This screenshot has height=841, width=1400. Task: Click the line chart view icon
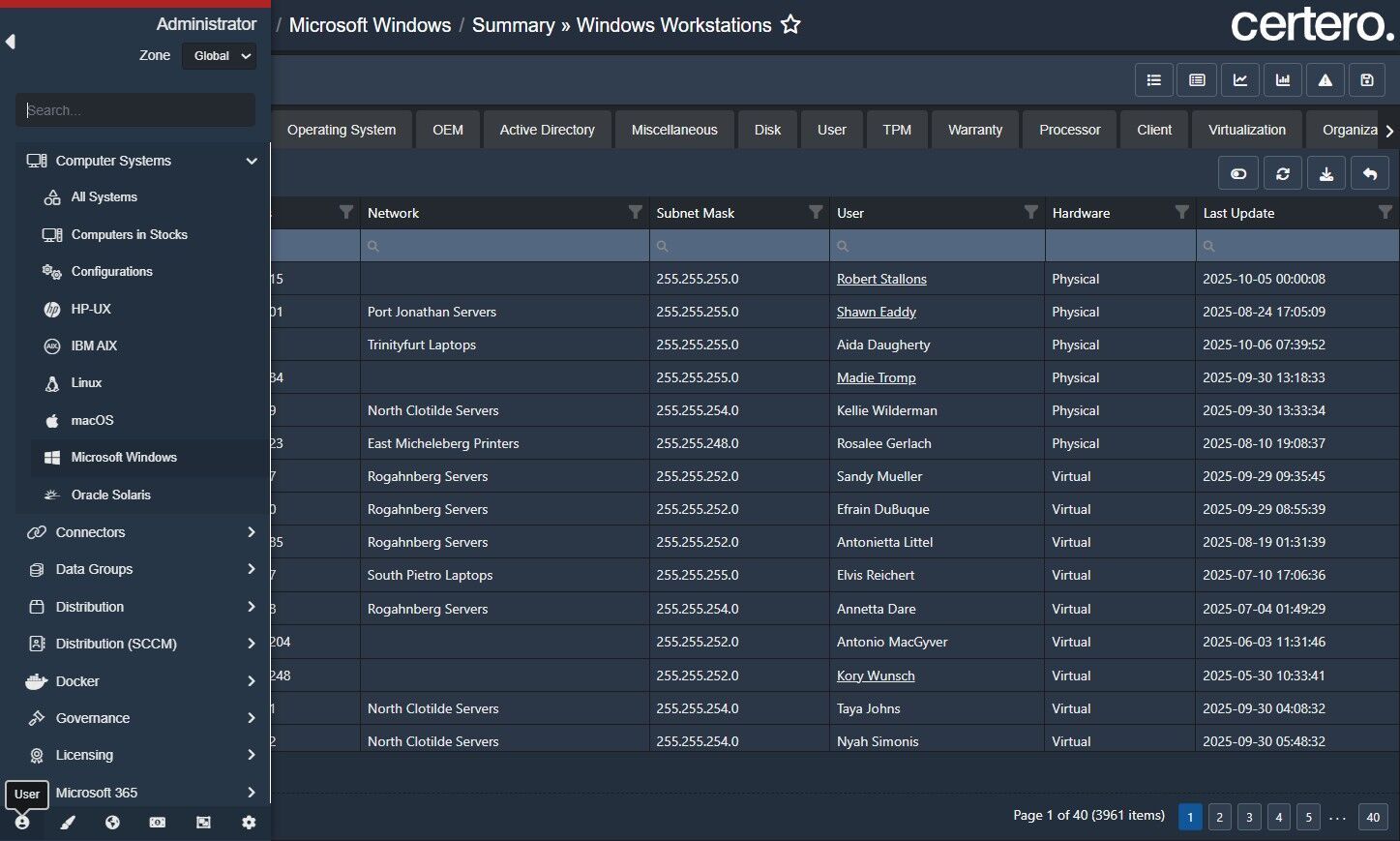[1239, 80]
